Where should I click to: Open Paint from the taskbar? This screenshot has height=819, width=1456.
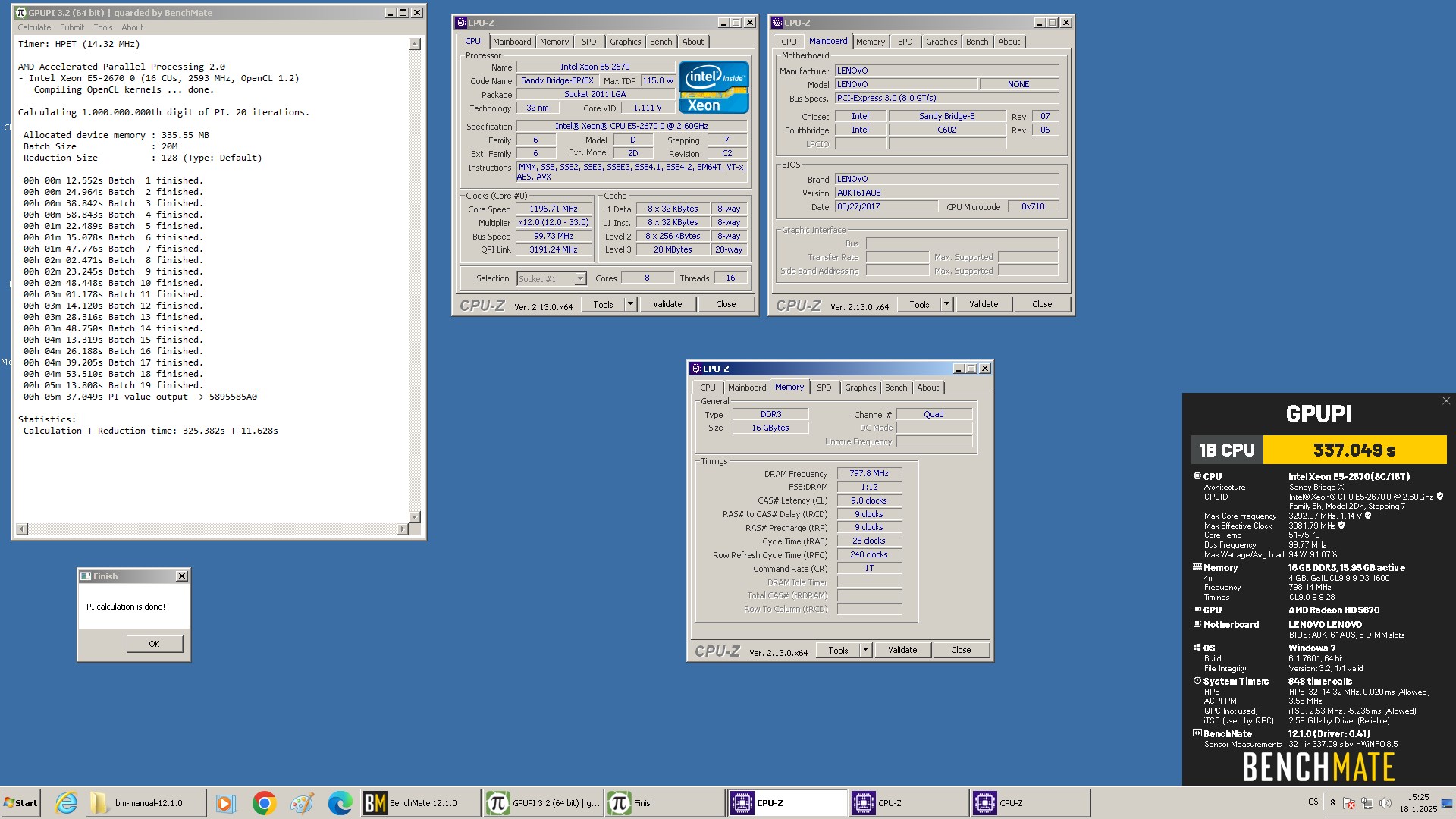(x=302, y=803)
